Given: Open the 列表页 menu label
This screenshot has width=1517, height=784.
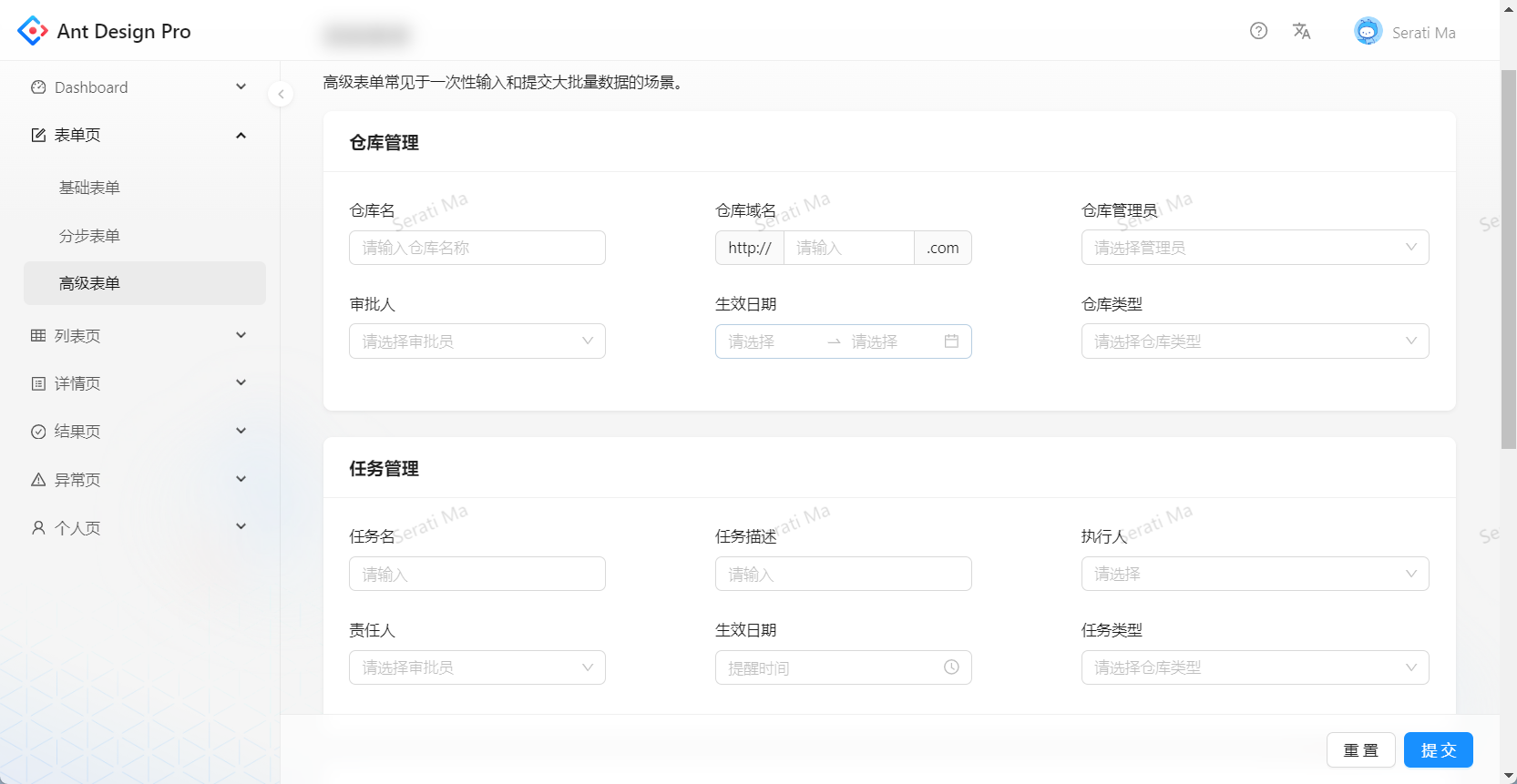Looking at the screenshot, I should click(77, 336).
